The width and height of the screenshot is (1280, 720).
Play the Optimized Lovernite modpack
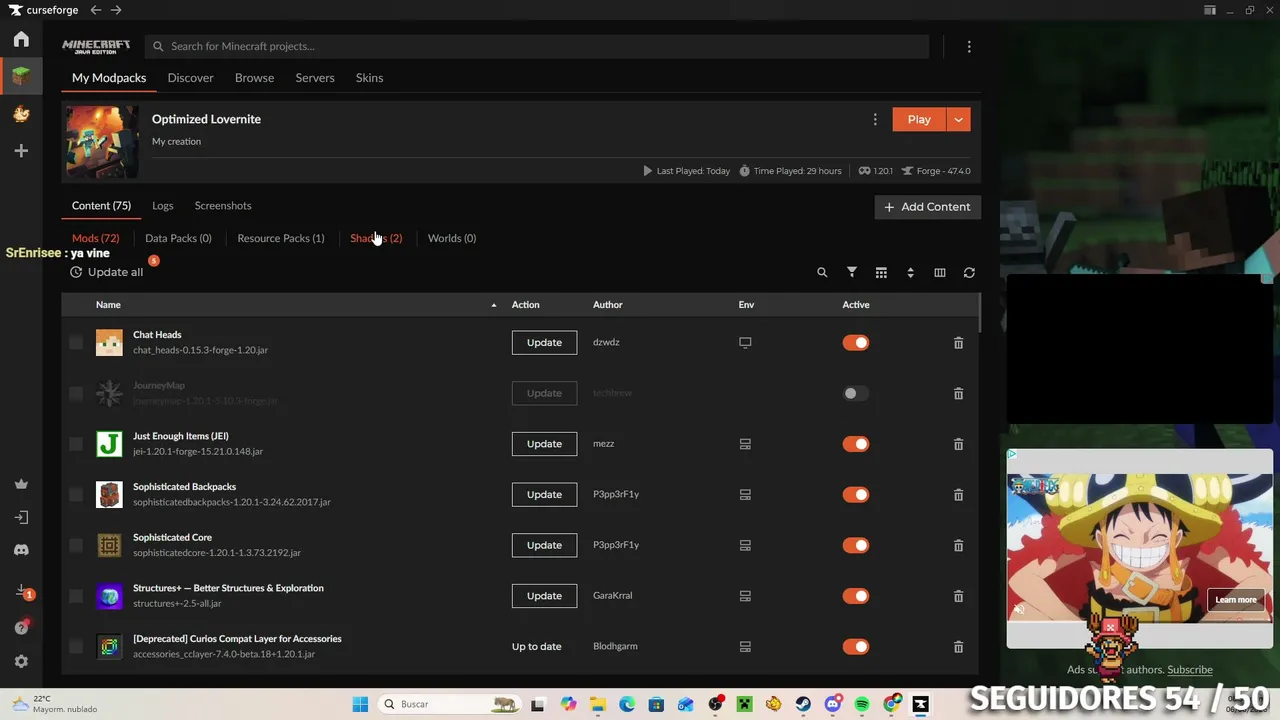[919, 119]
